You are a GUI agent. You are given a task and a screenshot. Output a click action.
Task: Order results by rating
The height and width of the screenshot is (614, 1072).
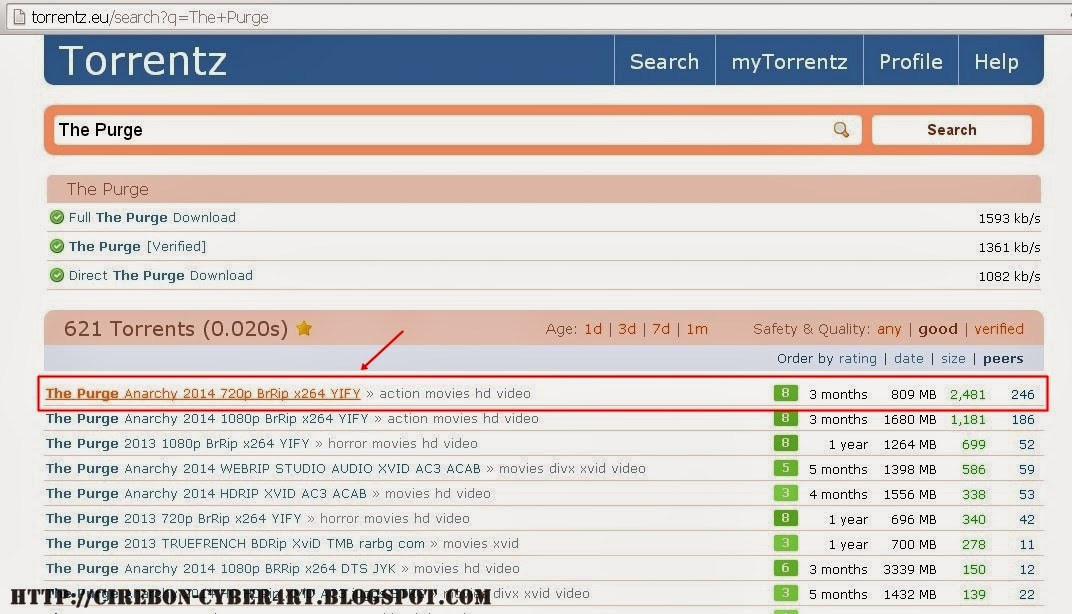coord(857,358)
